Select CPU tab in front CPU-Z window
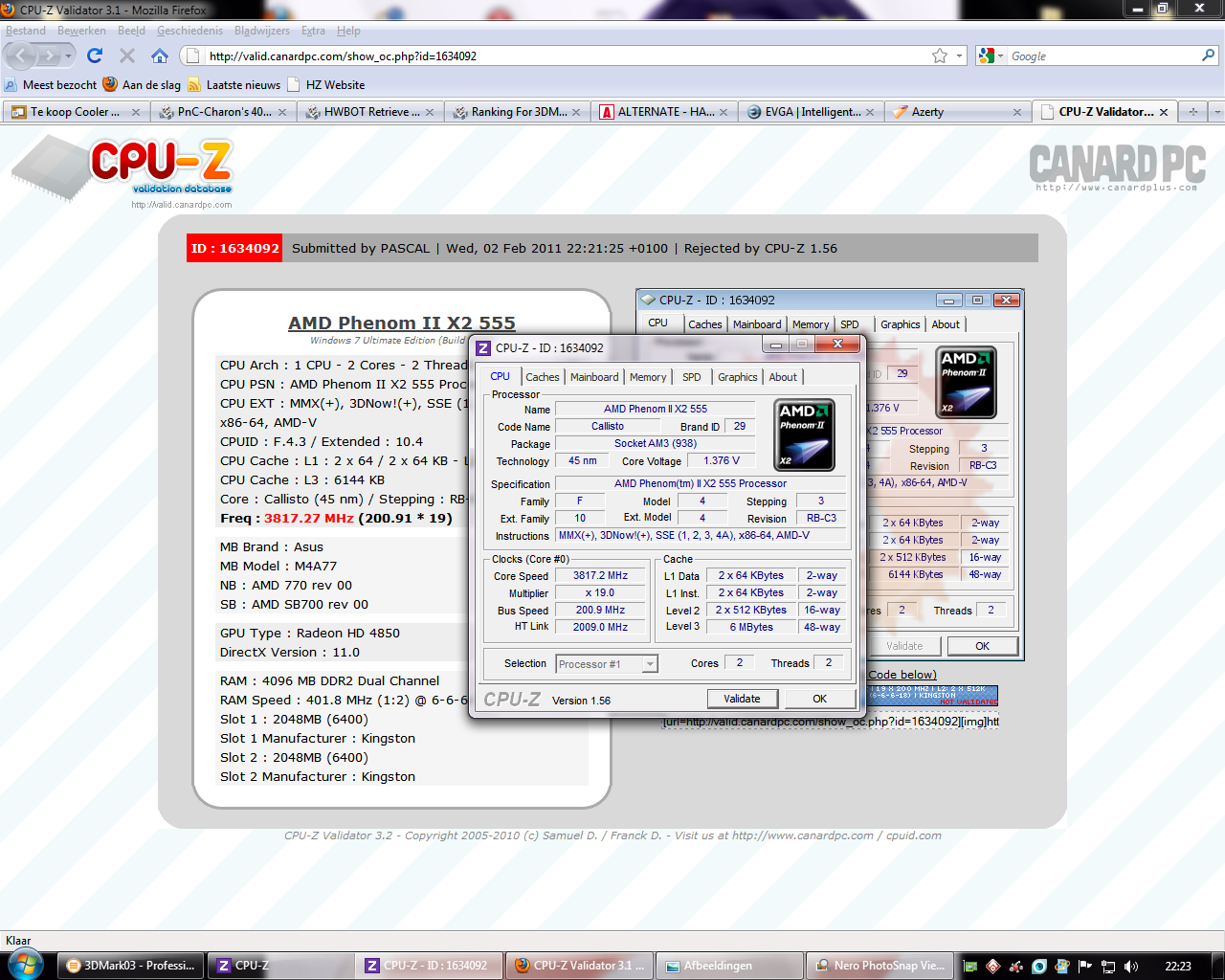Screen dimensions: 1225x980 (x=501, y=376)
